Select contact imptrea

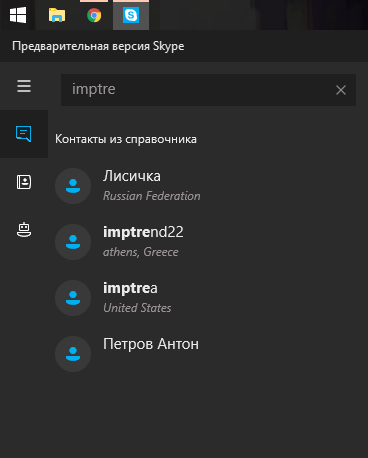(x=208, y=298)
